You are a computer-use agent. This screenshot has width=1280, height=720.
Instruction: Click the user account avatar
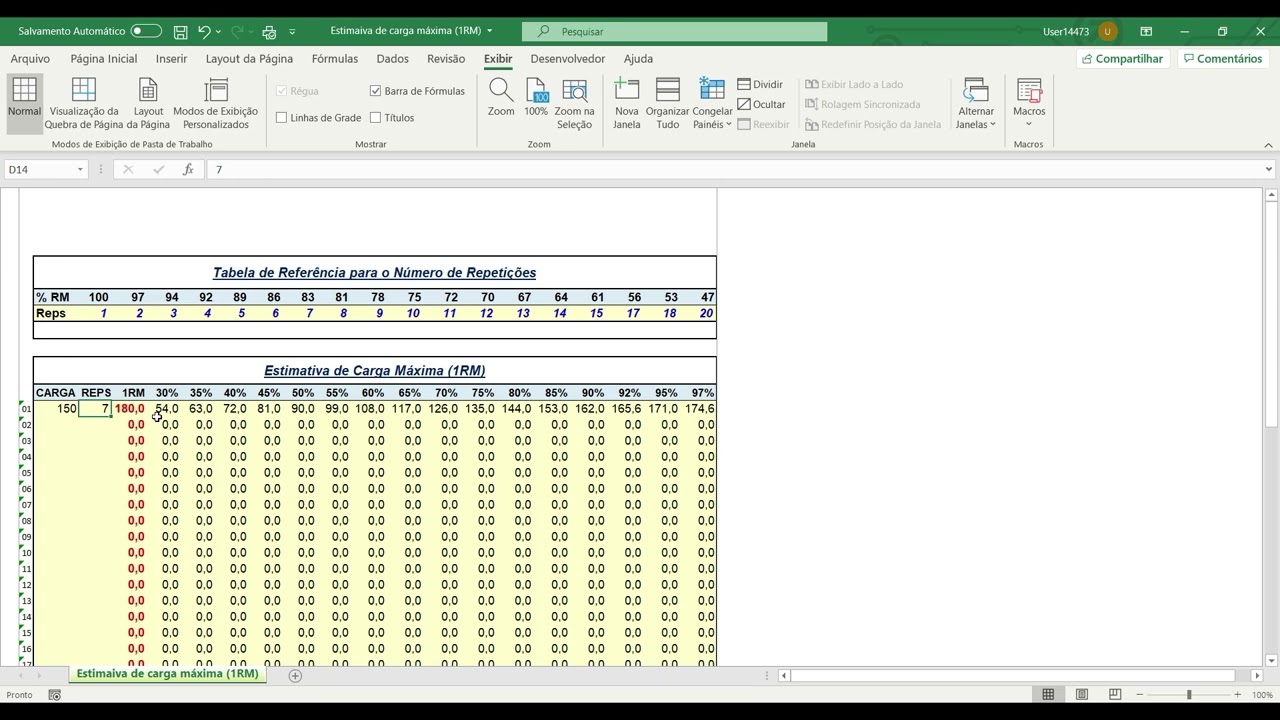tap(1107, 32)
